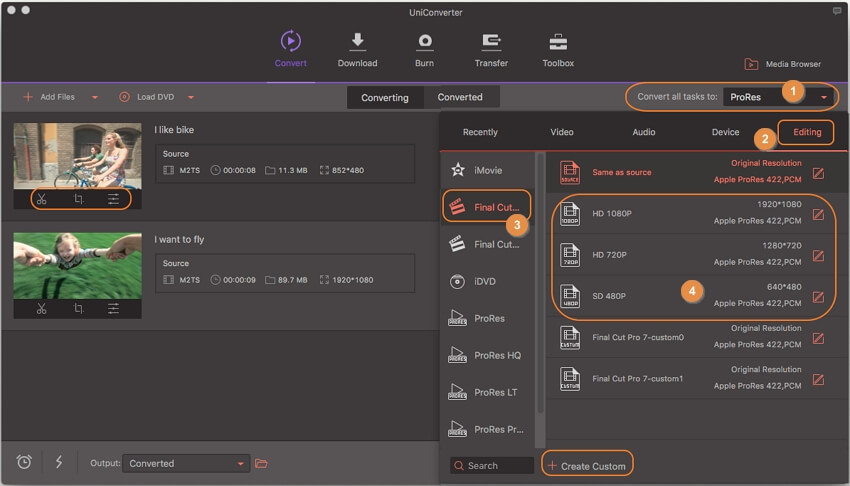Viewport: 850px width, 486px height.
Task: Open the Output folder dropdown
Action: point(186,463)
